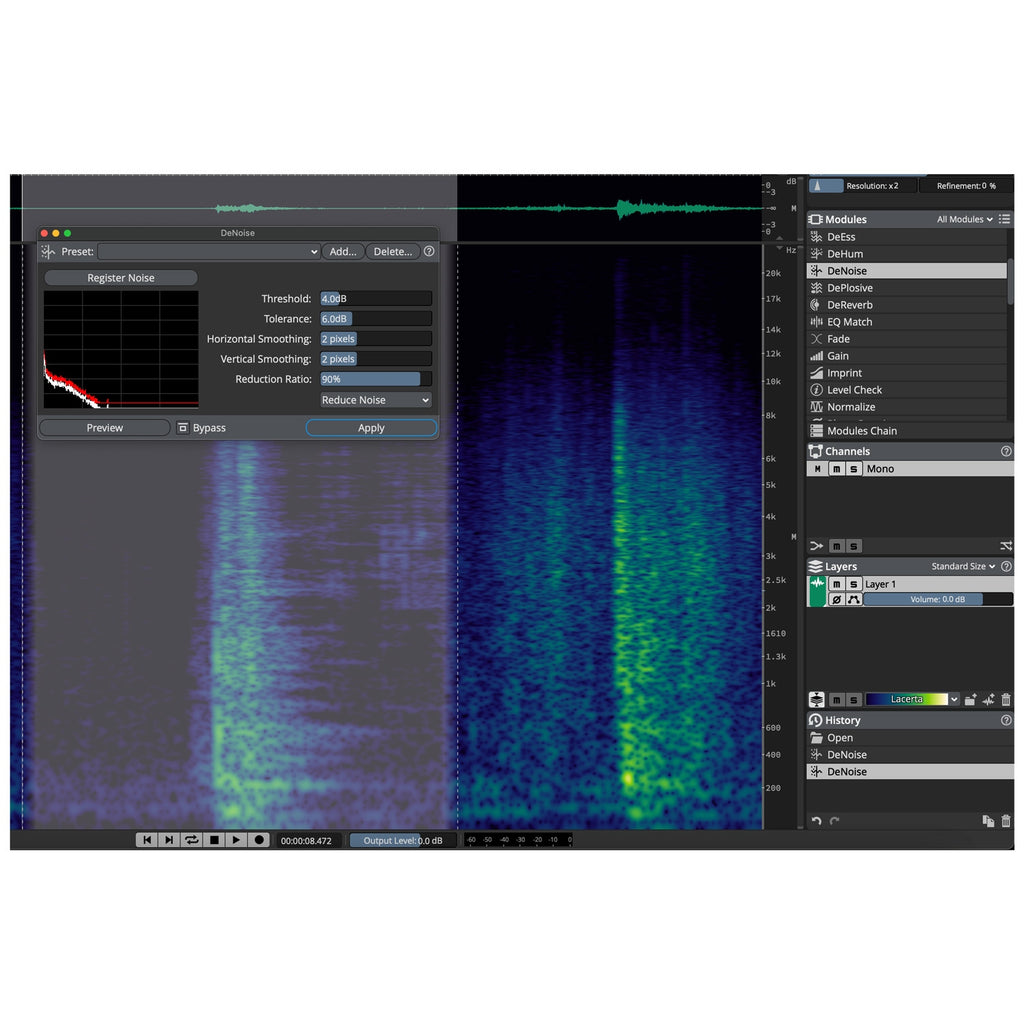Image resolution: width=1024 pixels, height=1024 pixels.
Task: Open the Reduce Noise mode dropdown
Action: coord(376,400)
